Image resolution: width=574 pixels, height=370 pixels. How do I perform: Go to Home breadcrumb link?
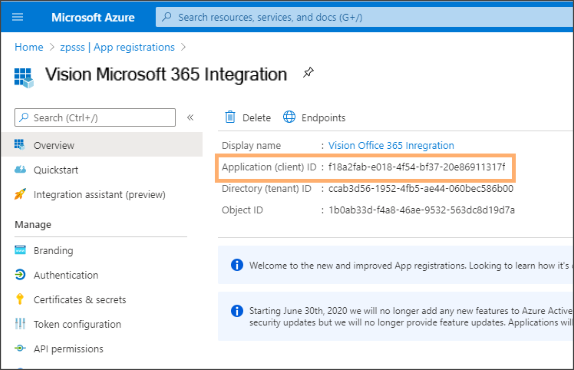[x=29, y=47]
